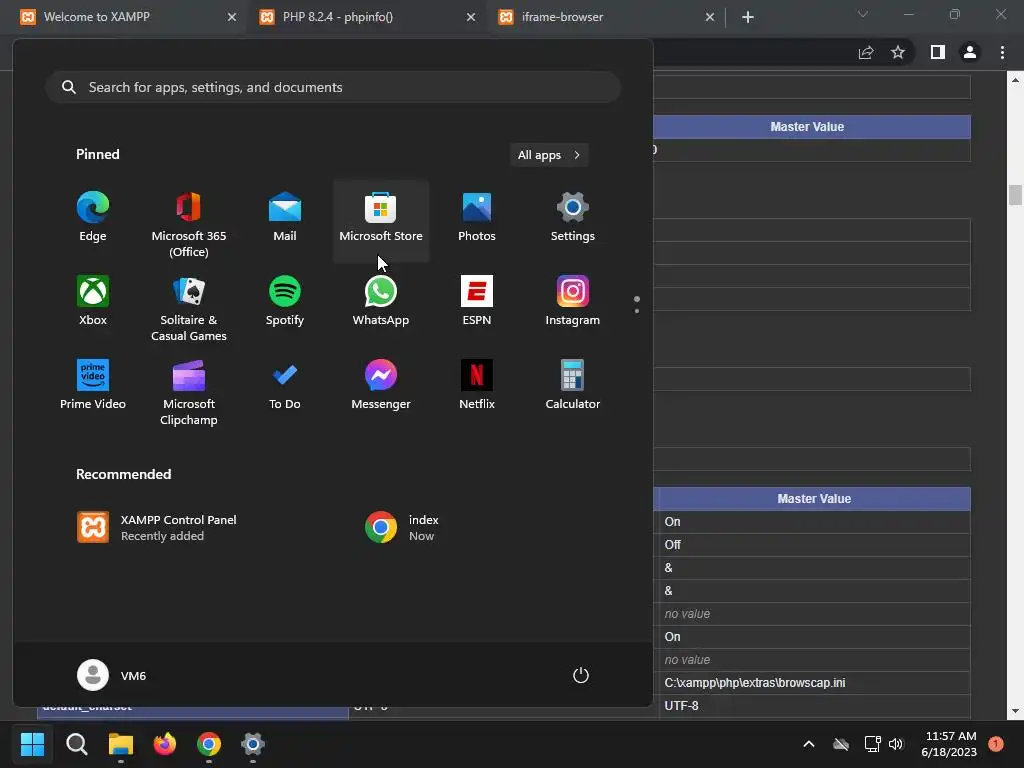Launch the ESPN app
1024x768 pixels.
[x=477, y=302]
